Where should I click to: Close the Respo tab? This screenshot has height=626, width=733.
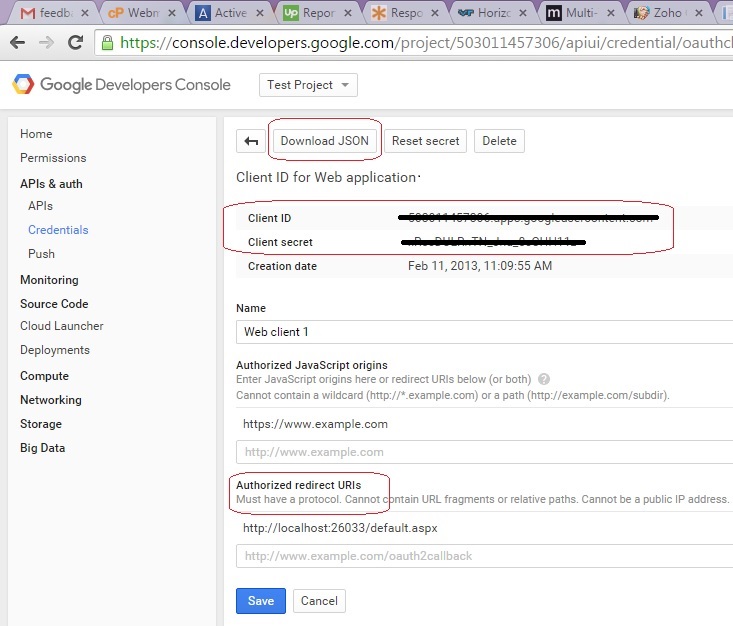(x=435, y=13)
